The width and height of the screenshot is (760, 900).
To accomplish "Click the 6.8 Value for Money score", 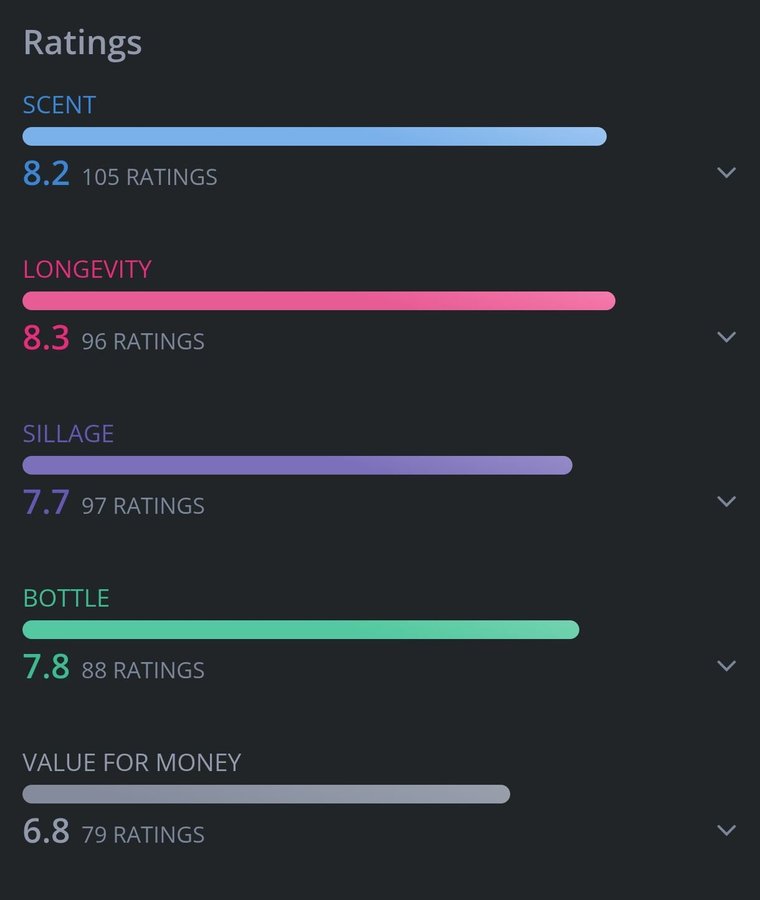I will (46, 831).
